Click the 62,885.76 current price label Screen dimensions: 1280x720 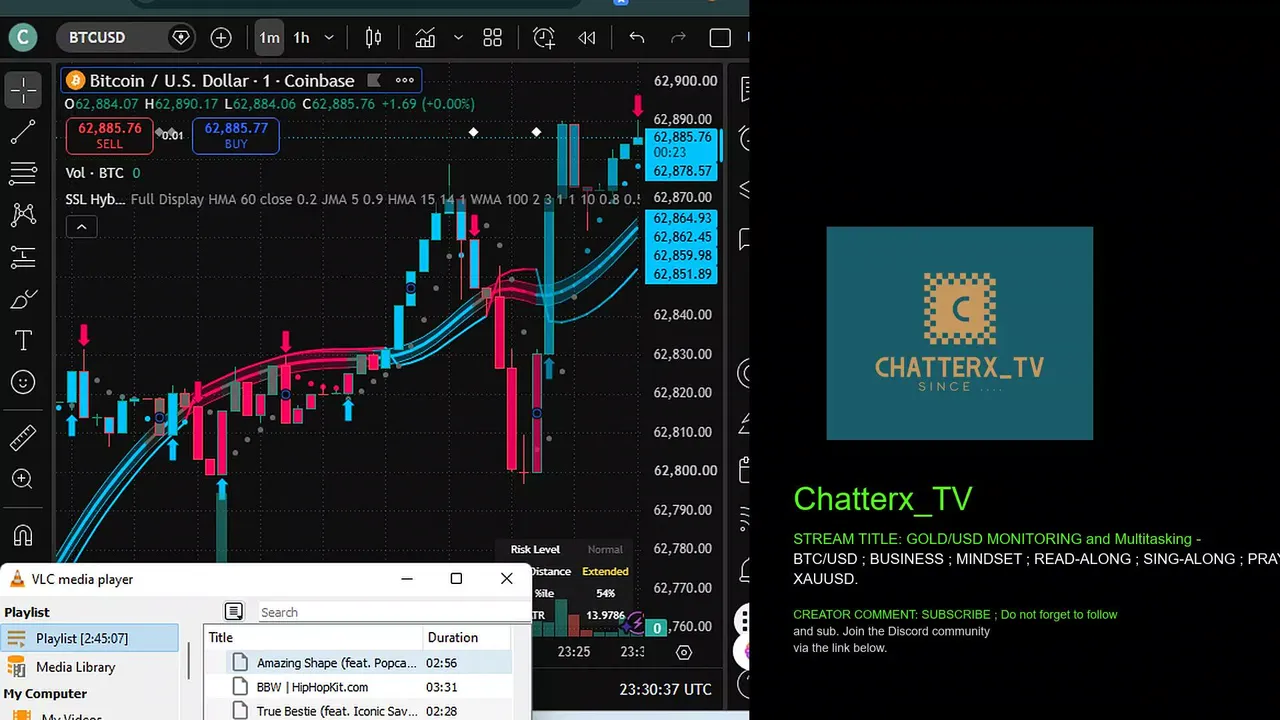point(682,137)
